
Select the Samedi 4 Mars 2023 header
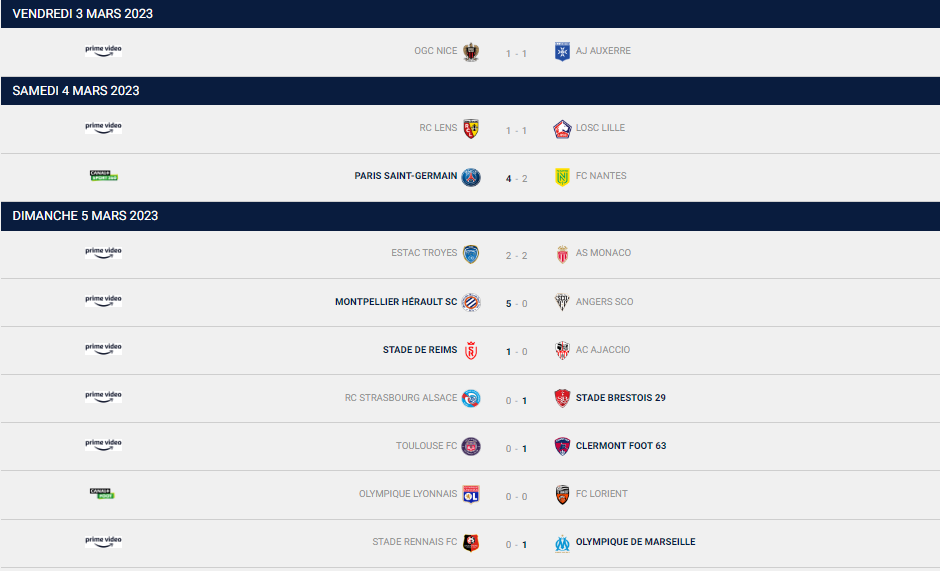[76, 91]
